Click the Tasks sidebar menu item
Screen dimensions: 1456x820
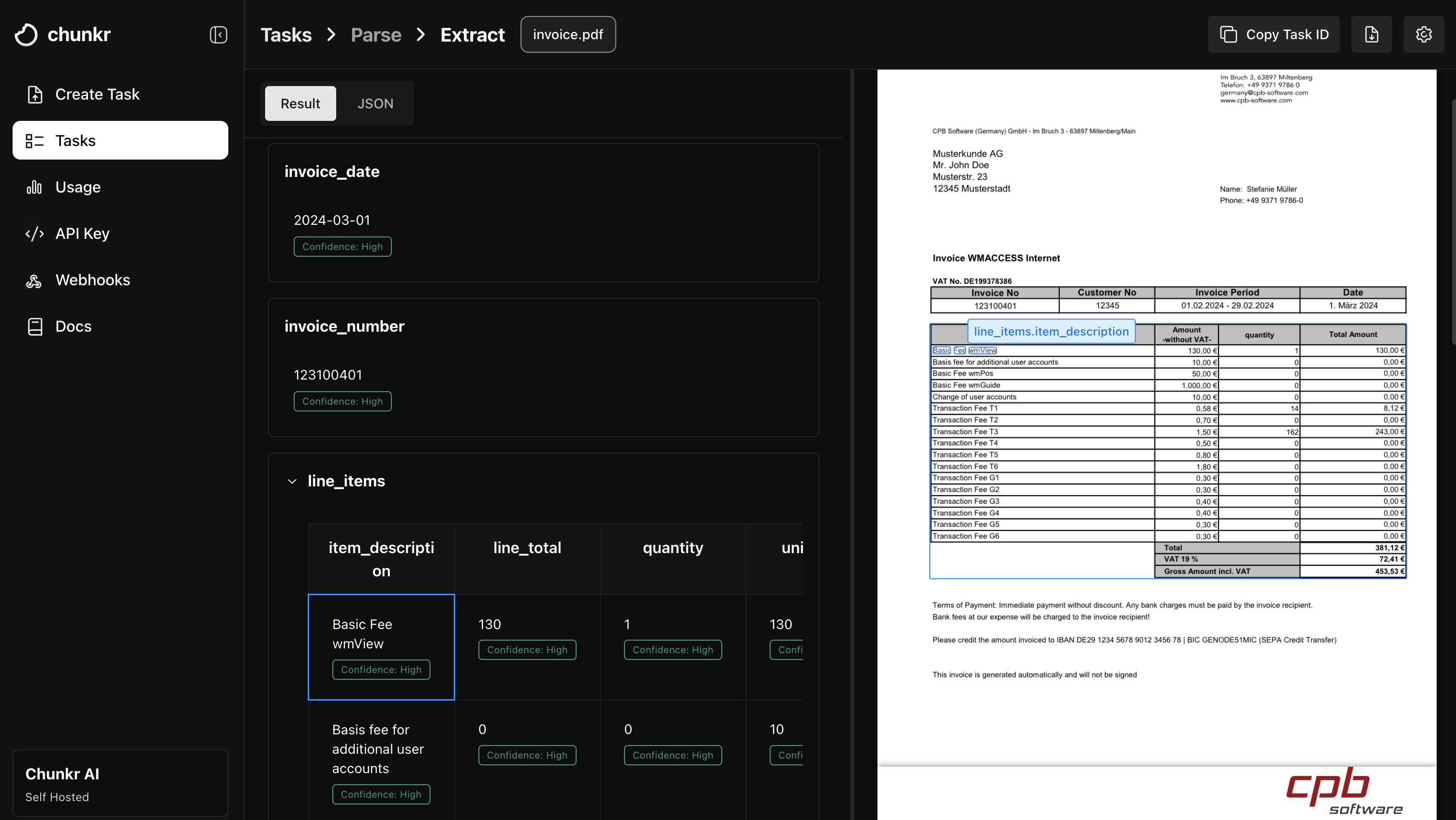tap(120, 141)
